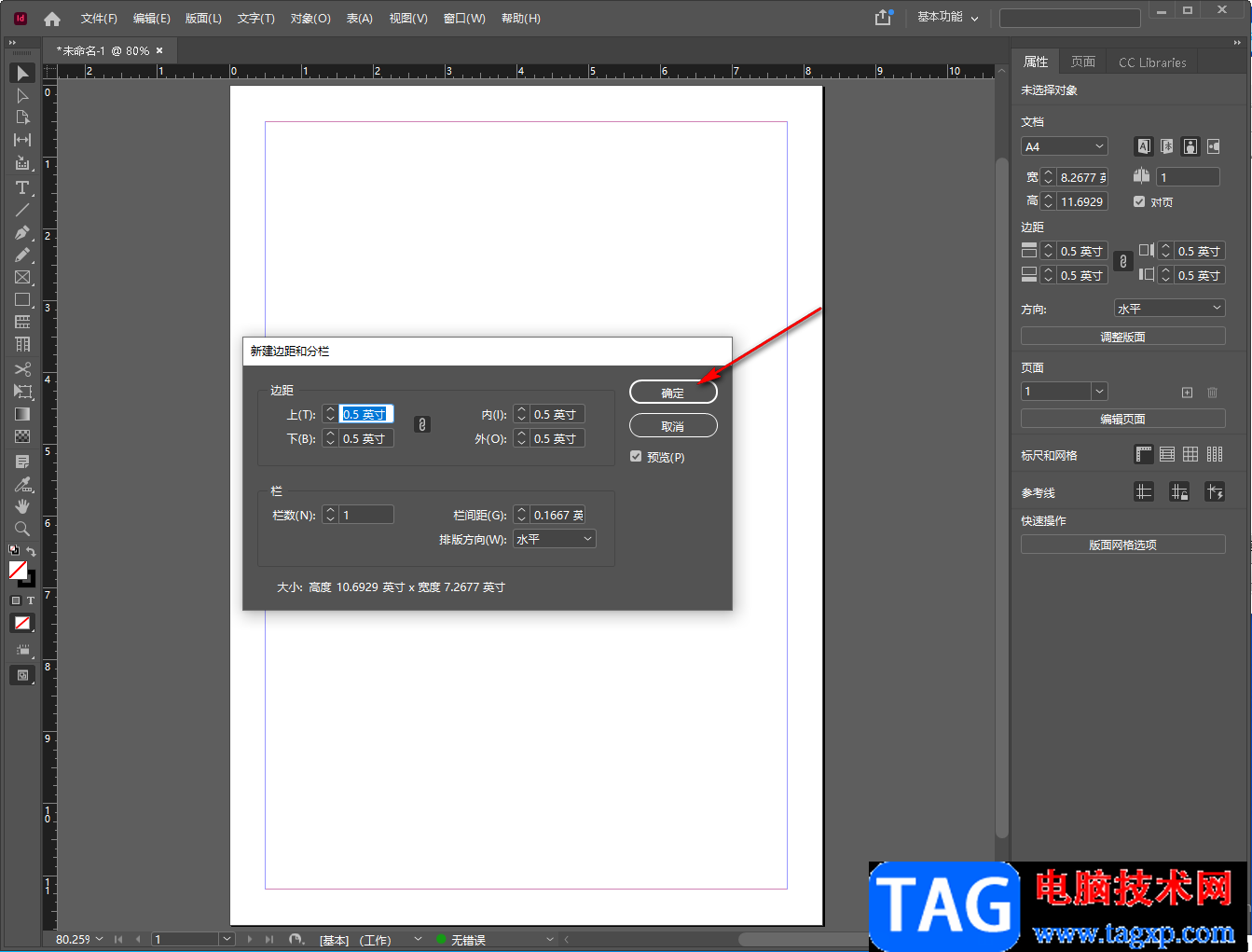Image resolution: width=1252 pixels, height=952 pixels.
Task: Select the Direct Selection tool
Action: (x=22, y=95)
